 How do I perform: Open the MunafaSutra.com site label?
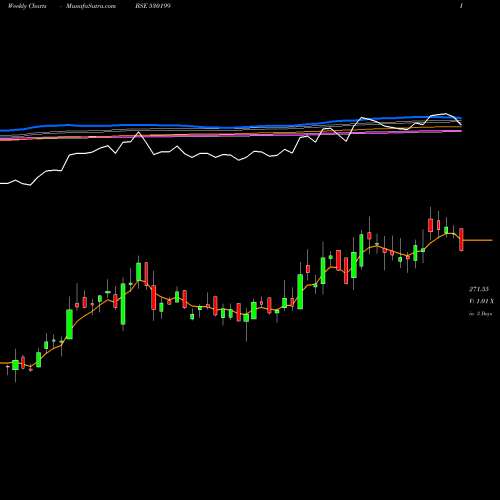point(91,6)
